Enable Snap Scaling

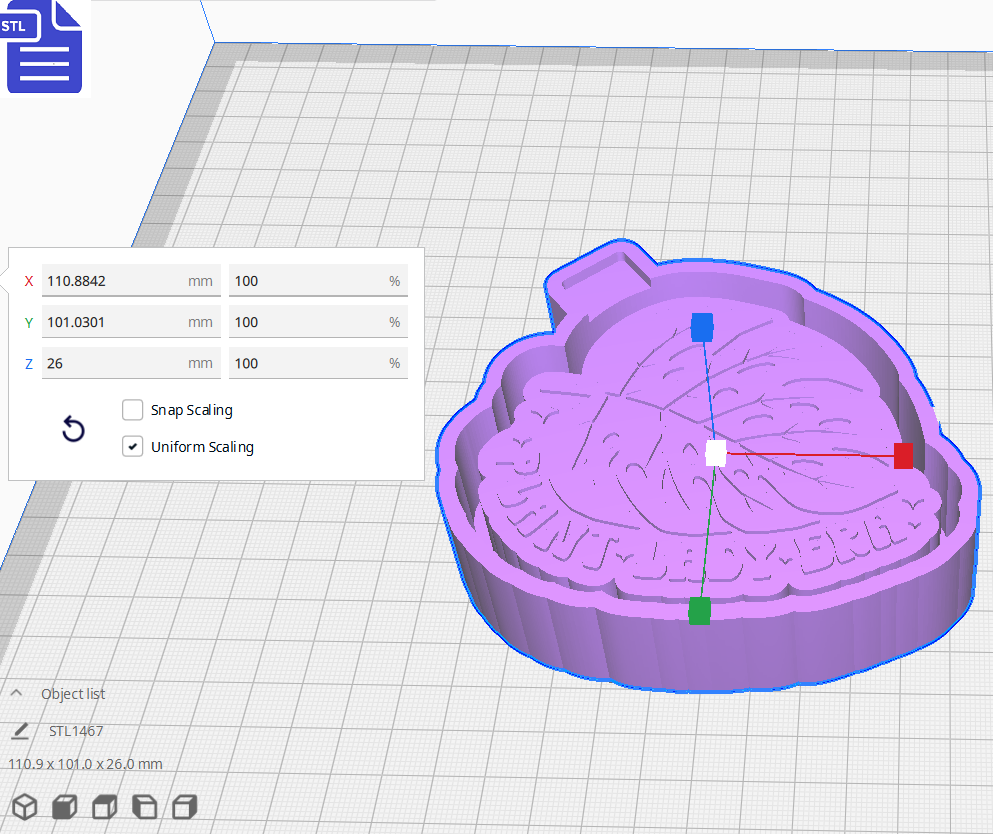click(132, 409)
